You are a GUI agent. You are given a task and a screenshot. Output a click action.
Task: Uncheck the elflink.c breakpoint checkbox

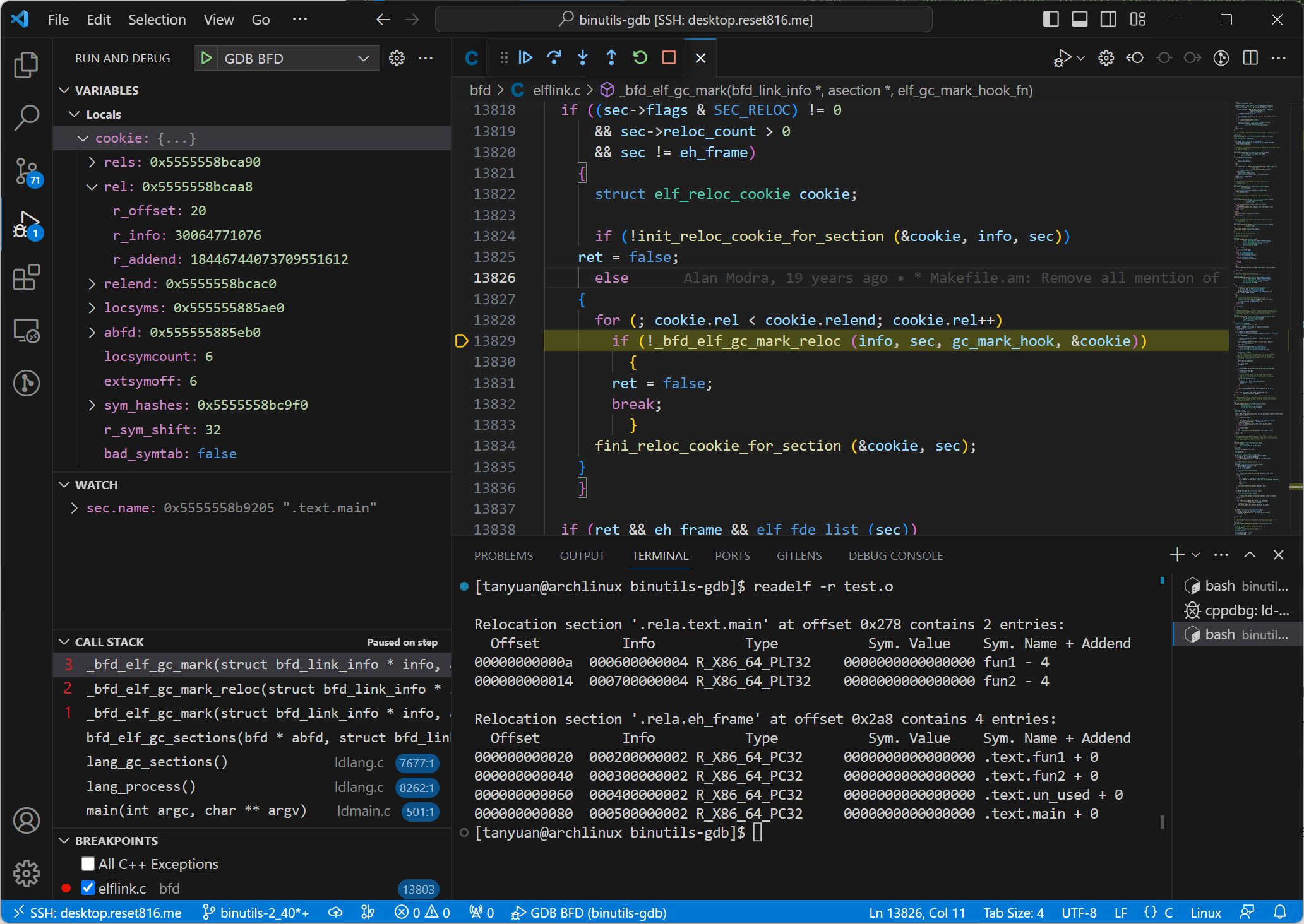click(88, 888)
